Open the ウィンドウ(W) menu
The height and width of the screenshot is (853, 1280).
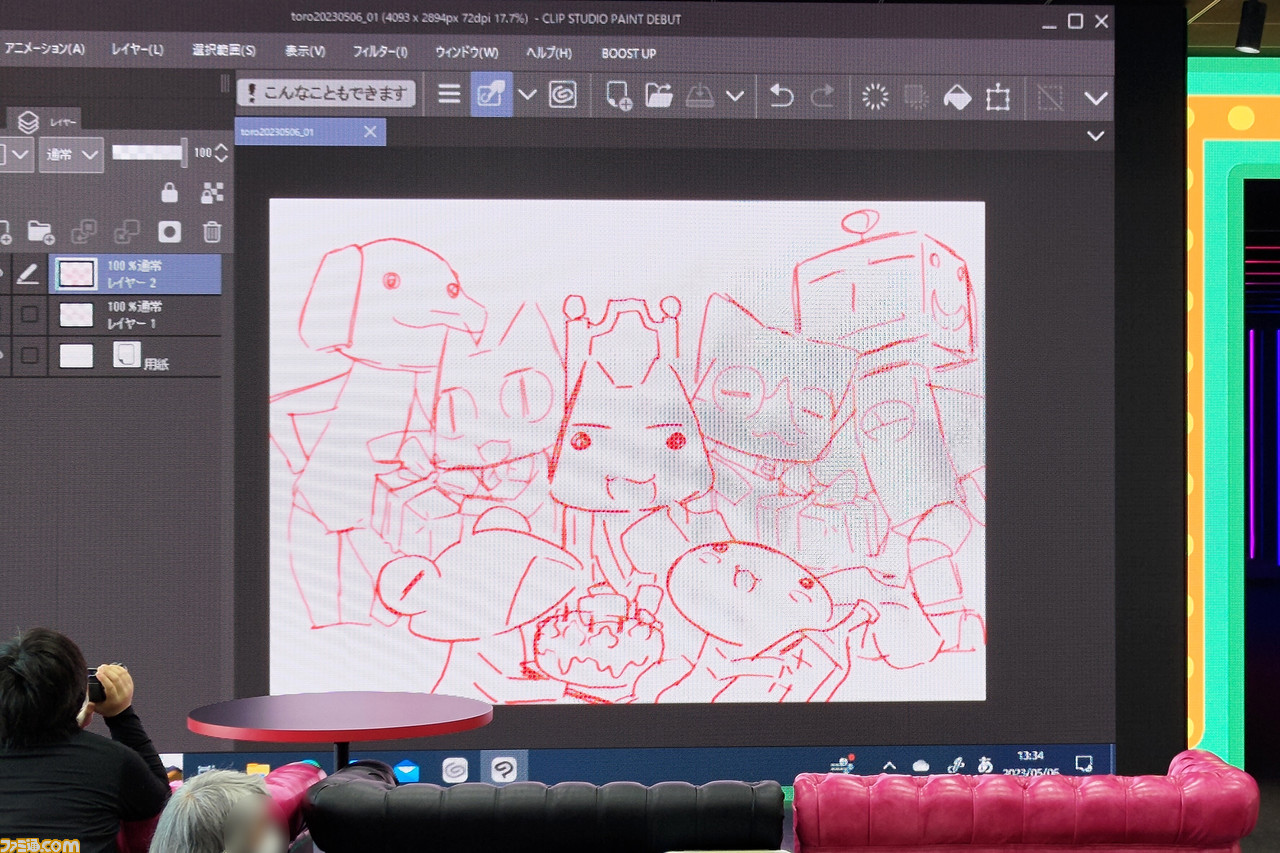point(467,52)
